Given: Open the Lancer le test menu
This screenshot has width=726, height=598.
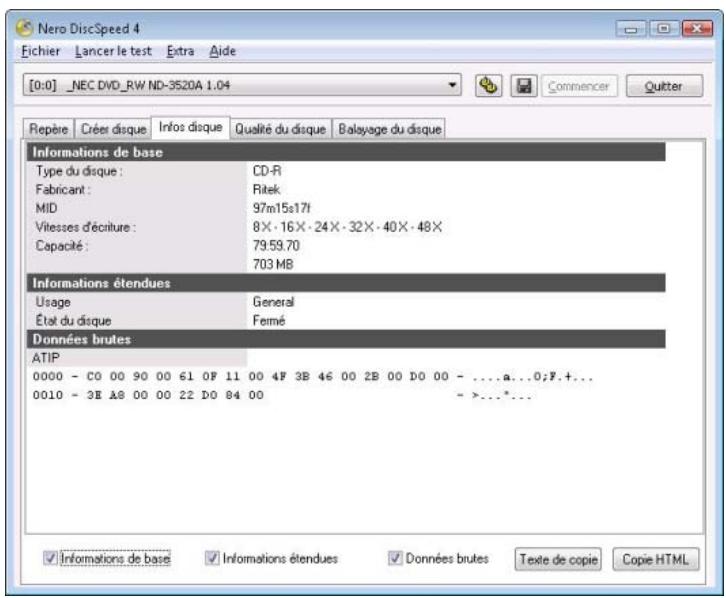Looking at the screenshot, I should [113, 51].
